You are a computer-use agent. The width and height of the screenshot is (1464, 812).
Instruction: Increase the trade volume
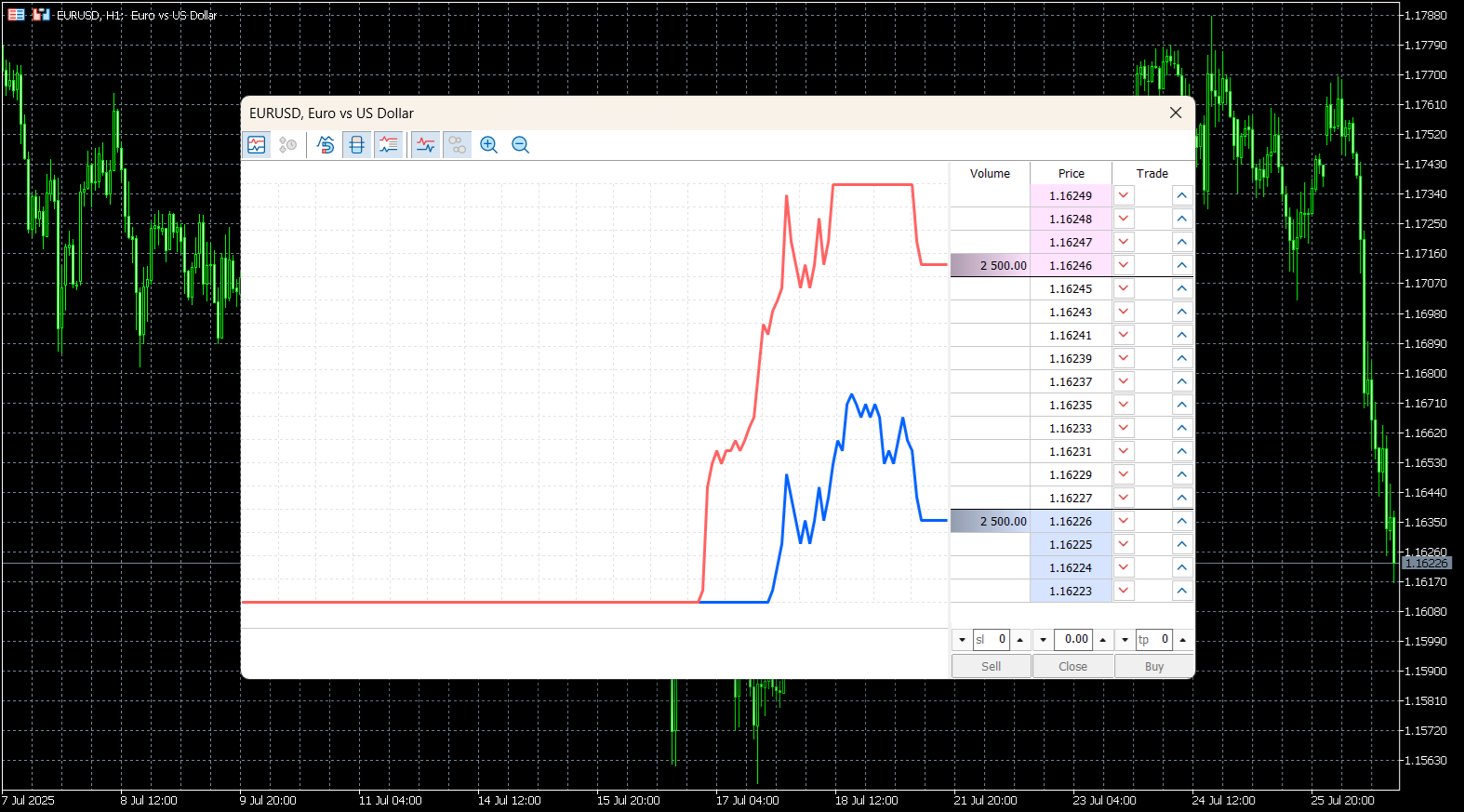tap(1103, 640)
